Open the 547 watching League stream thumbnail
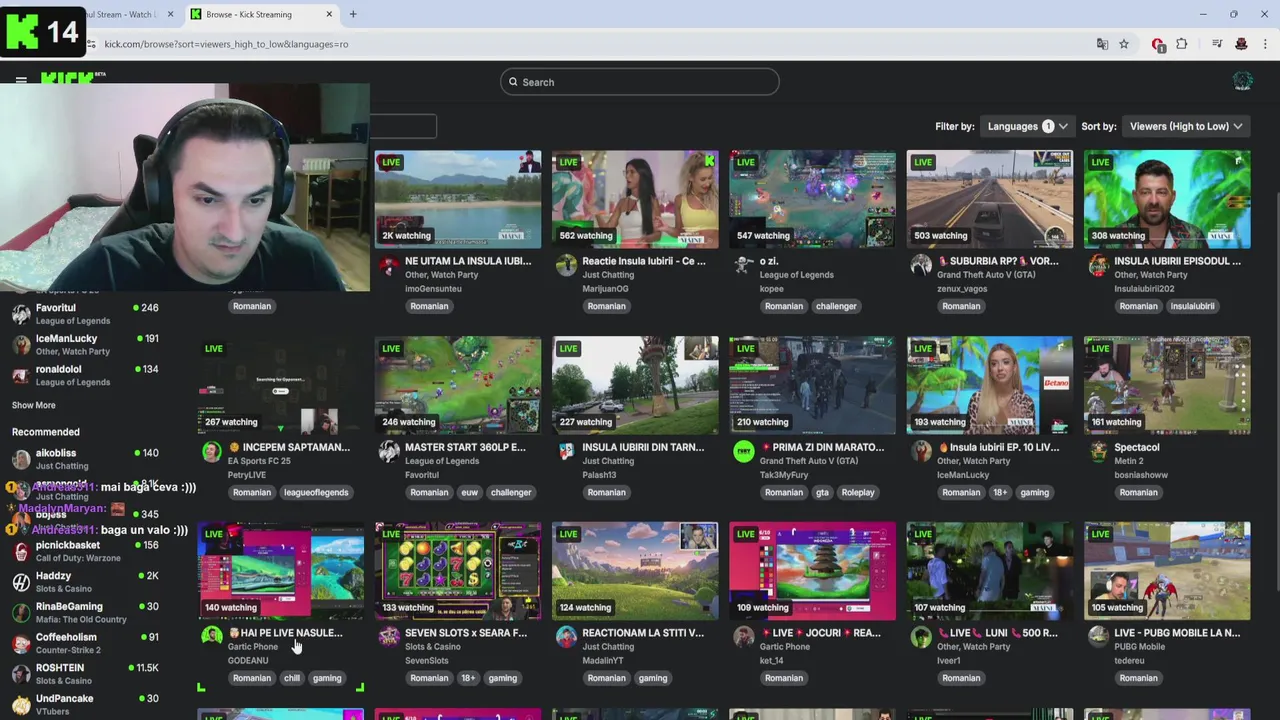Image resolution: width=1280 pixels, height=720 pixels. (x=812, y=199)
